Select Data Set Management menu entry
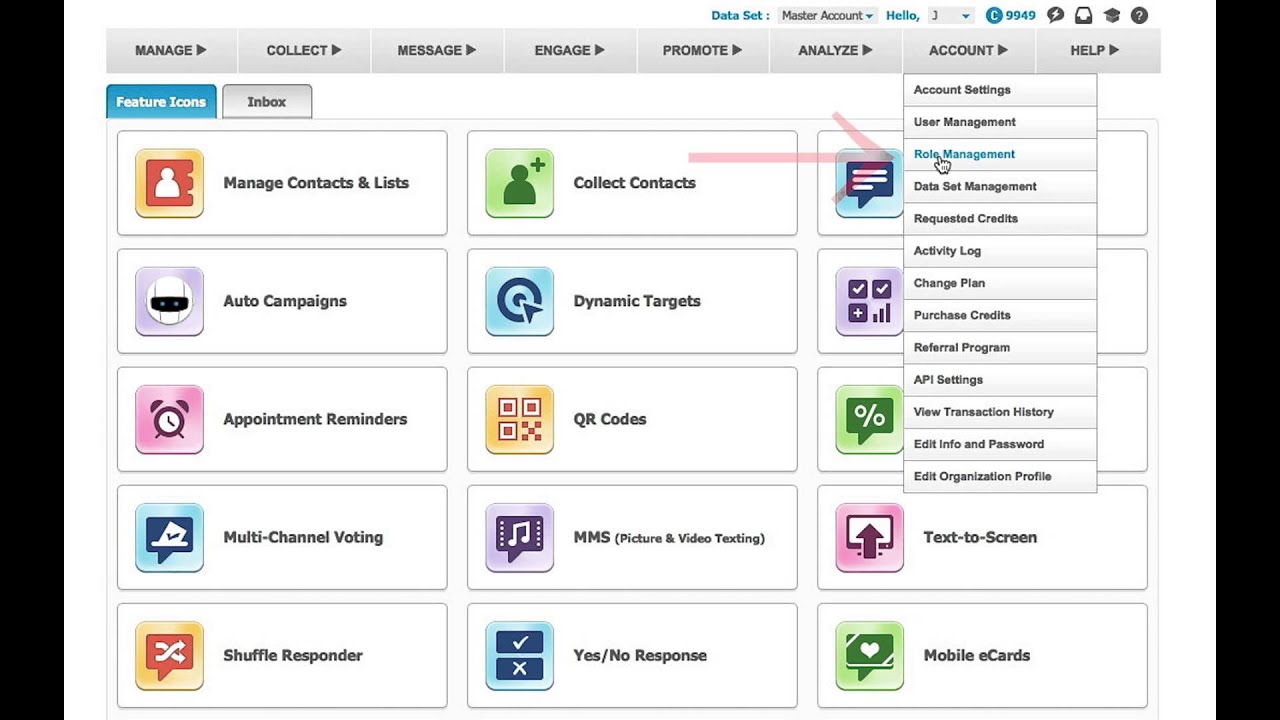The width and height of the screenshot is (1280, 720). 1000,186
